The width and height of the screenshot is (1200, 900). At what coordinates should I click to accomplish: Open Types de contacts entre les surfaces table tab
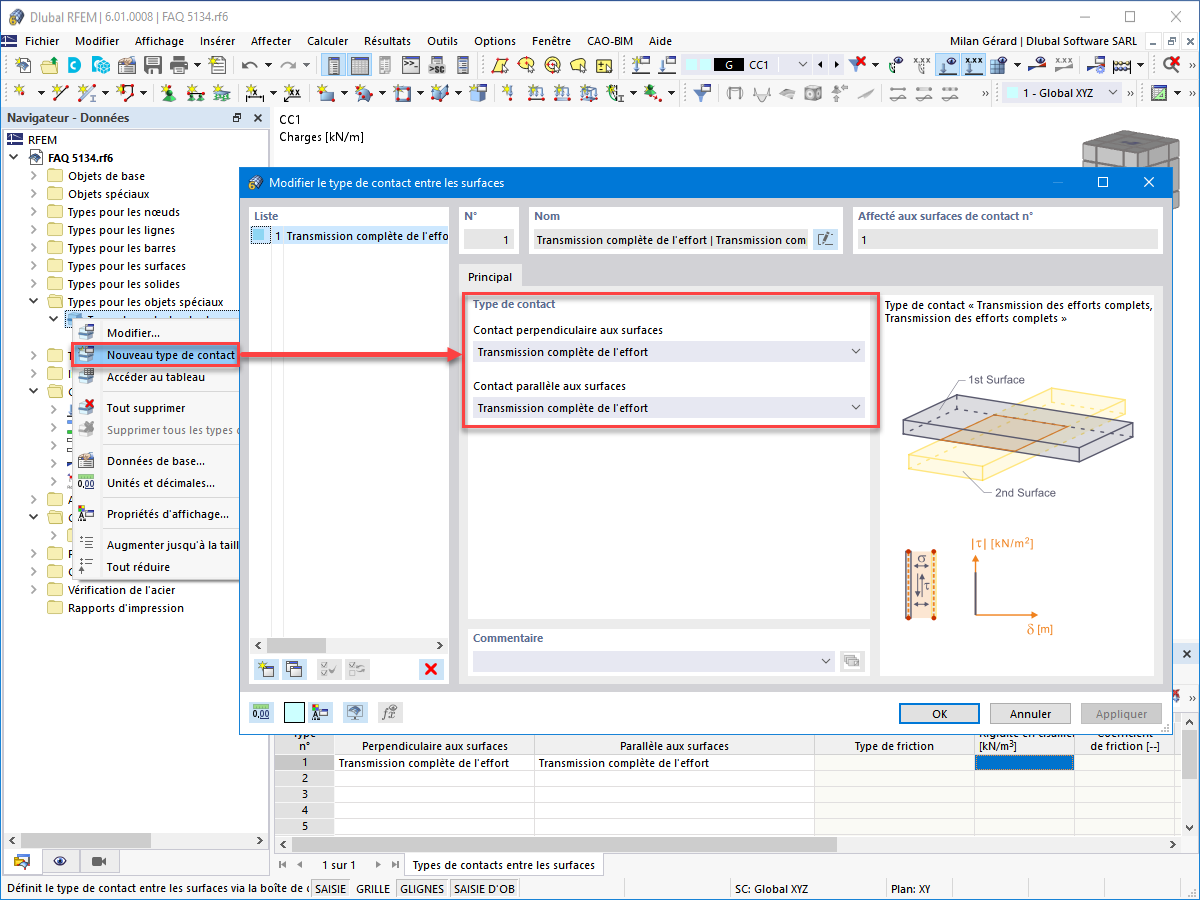click(x=503, y=865)
